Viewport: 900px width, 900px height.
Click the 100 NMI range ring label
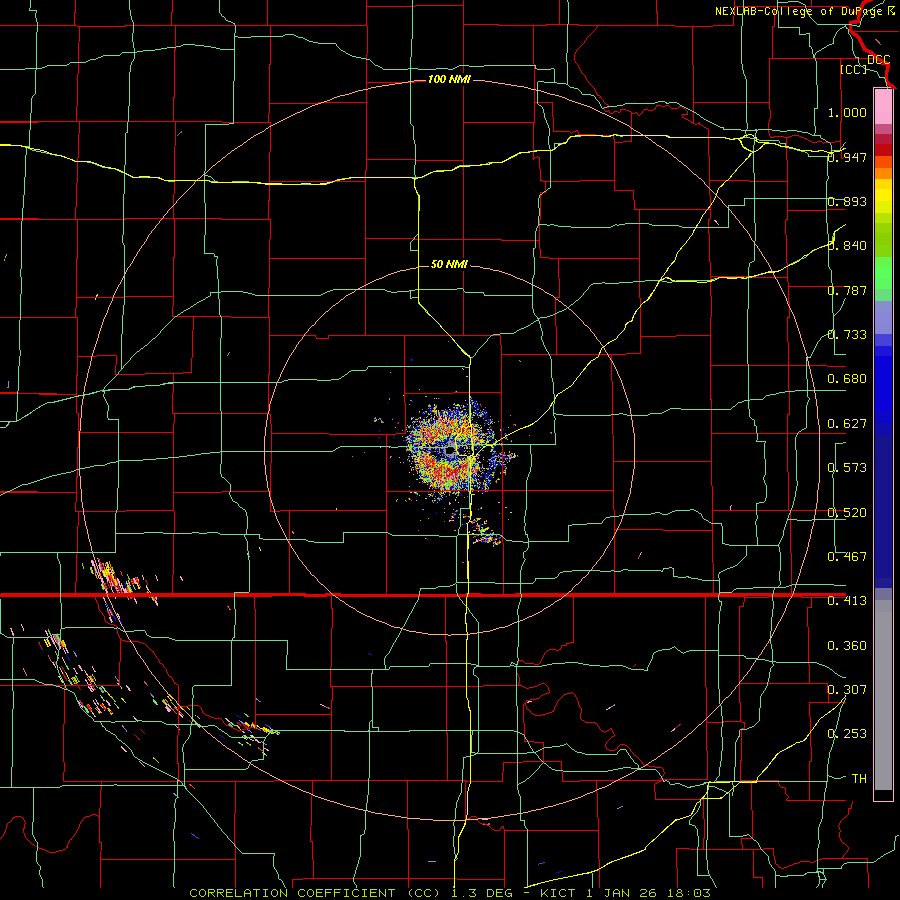point(449,79)
